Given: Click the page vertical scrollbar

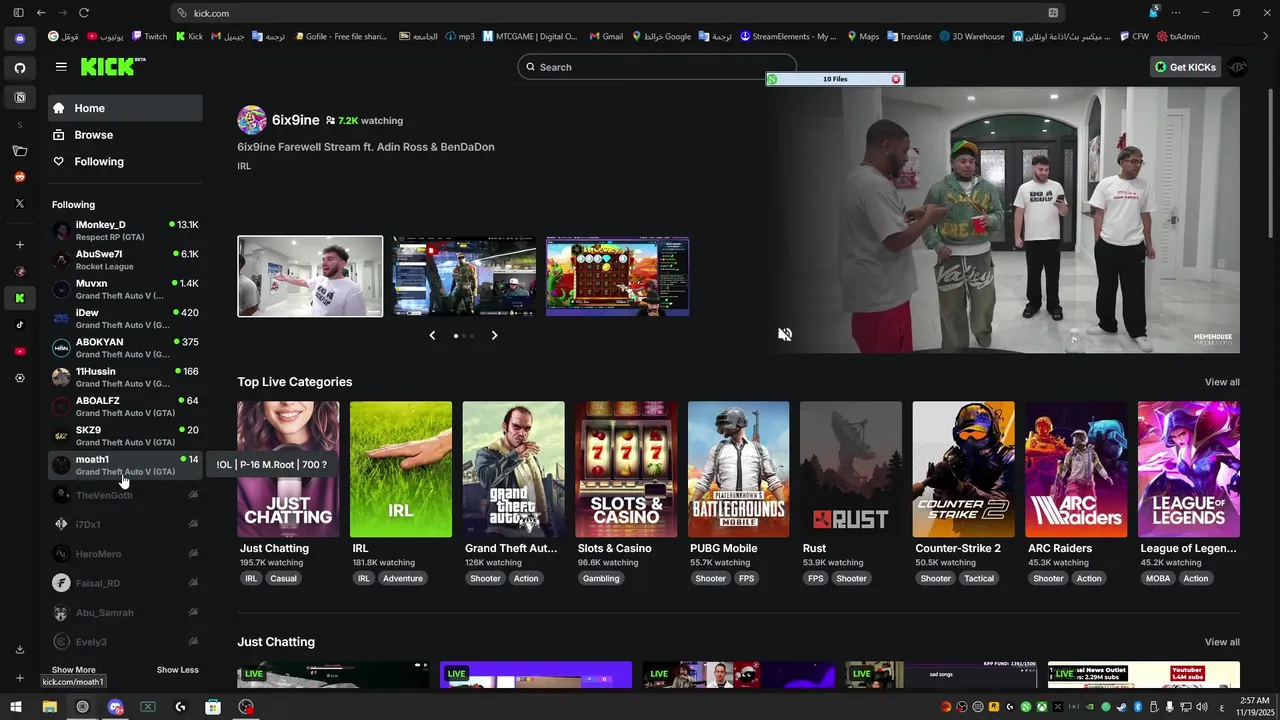Looking at the screenshot, I should click(x=1273, y=163).
